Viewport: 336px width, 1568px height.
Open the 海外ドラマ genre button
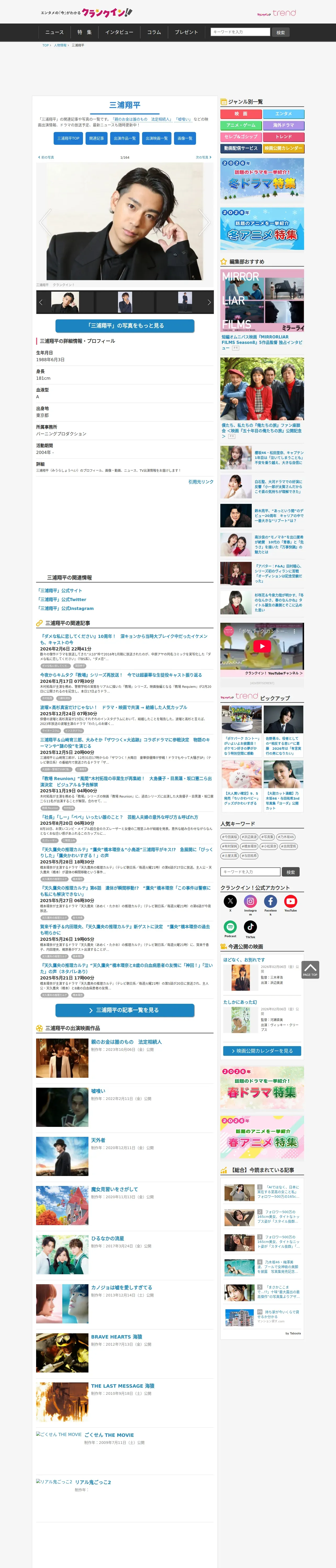[284, 125]
